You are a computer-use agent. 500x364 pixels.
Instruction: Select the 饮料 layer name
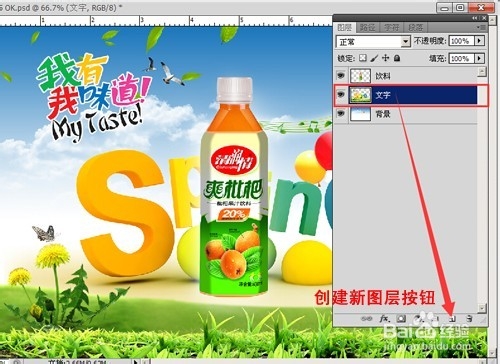383,76
